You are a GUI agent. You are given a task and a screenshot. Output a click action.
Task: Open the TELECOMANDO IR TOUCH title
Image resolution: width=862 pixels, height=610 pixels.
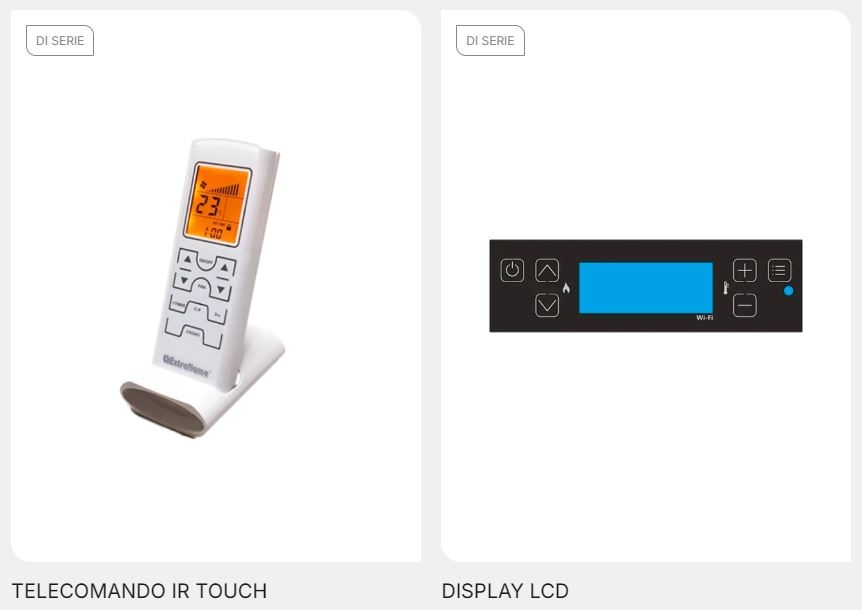click(x=140, y=591)
